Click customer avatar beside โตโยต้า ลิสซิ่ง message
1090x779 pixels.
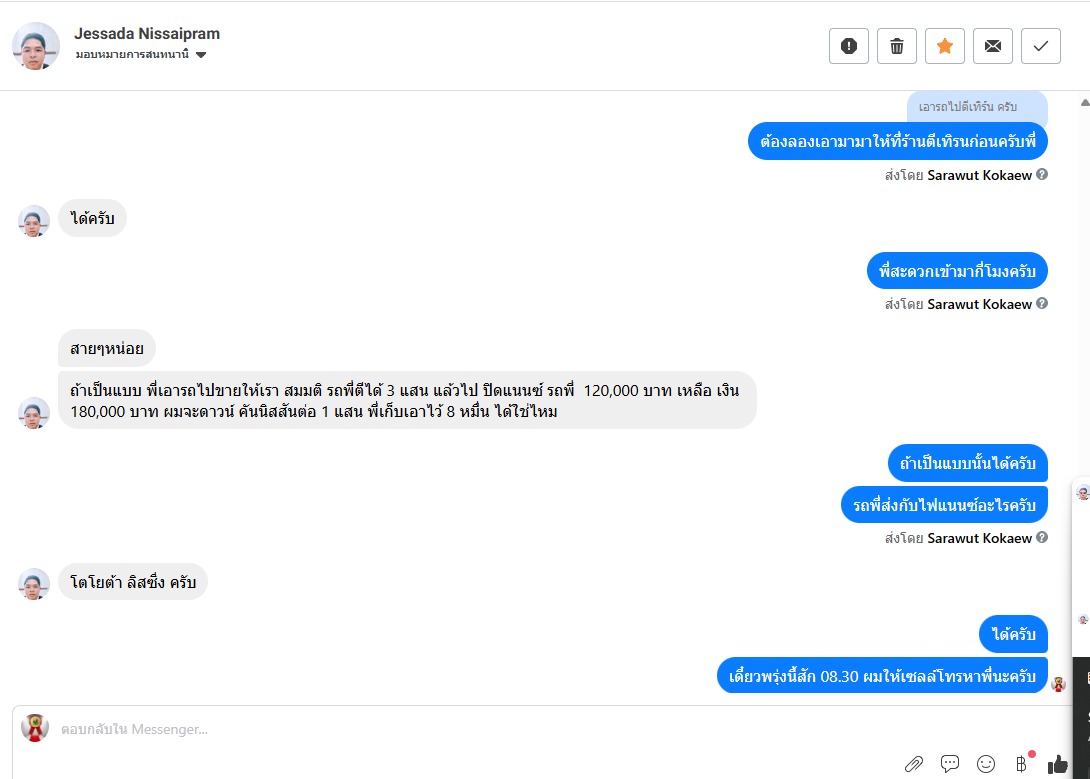coord(34,584)
